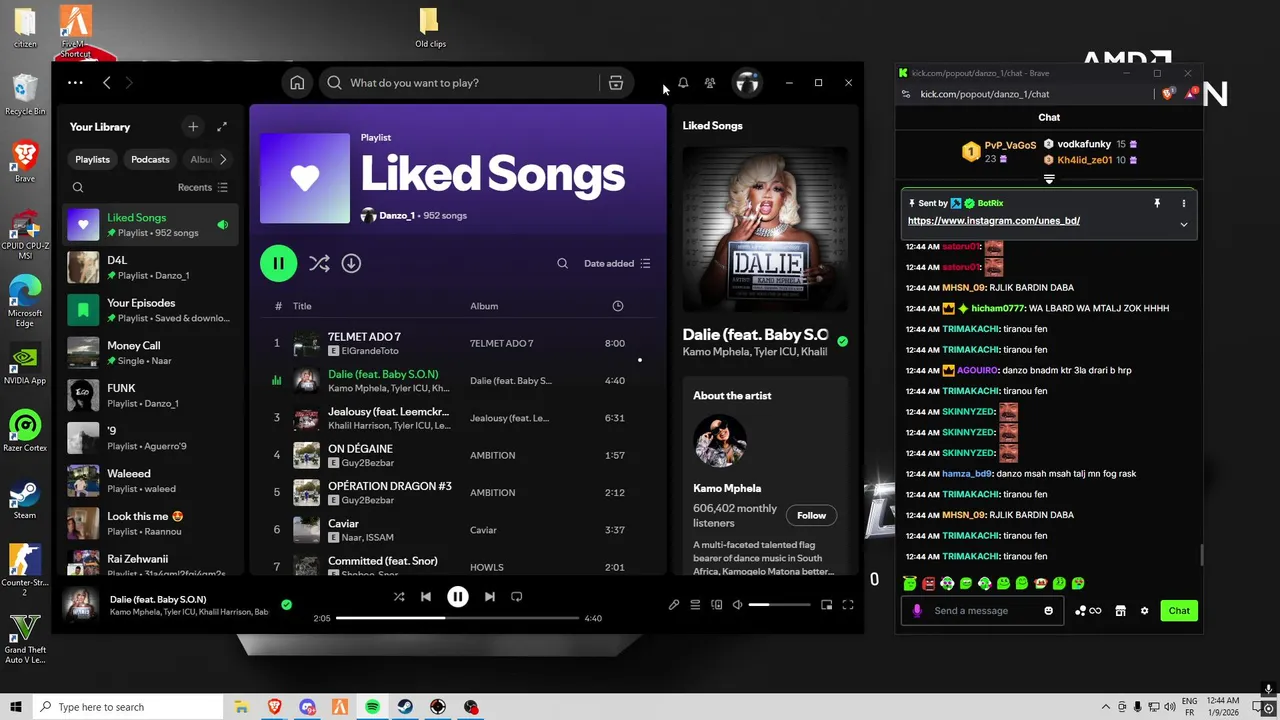Open the Miniplayer
Screen dimensions: 1280x720
click(x=826, y=604)
